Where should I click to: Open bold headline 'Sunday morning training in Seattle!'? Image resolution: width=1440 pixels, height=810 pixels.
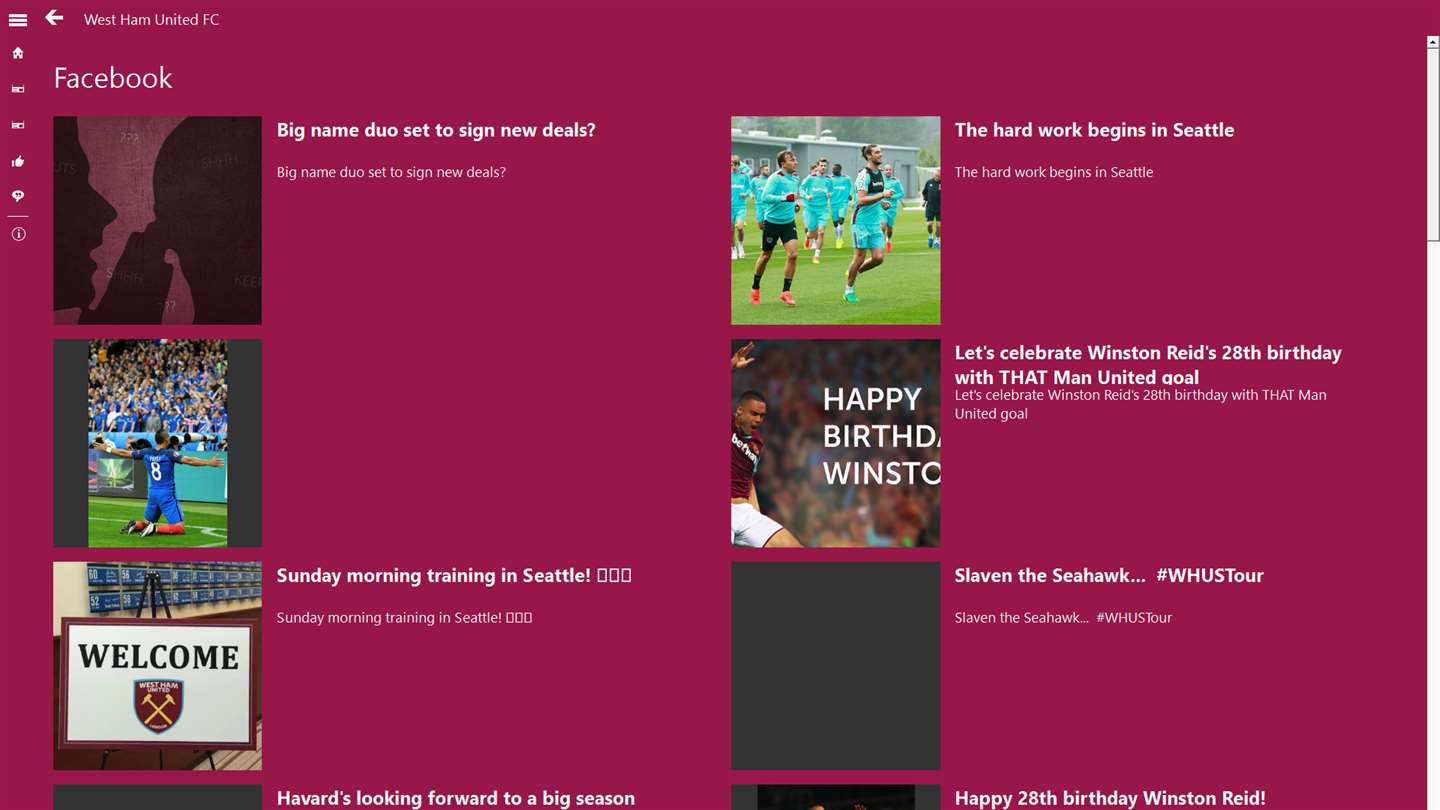pyautogui.click(x=454, y=576)
